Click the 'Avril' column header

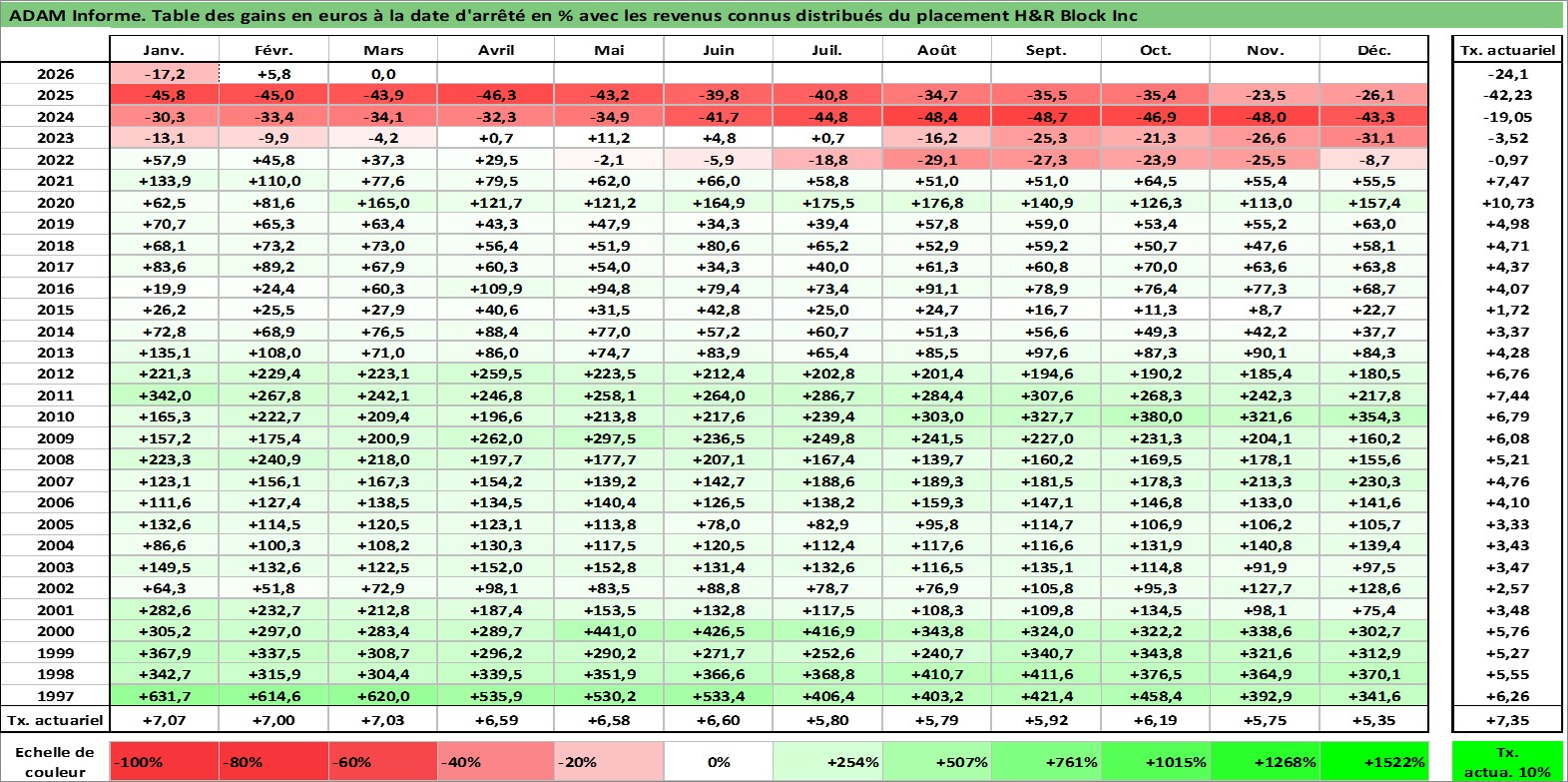pos(496,50)
